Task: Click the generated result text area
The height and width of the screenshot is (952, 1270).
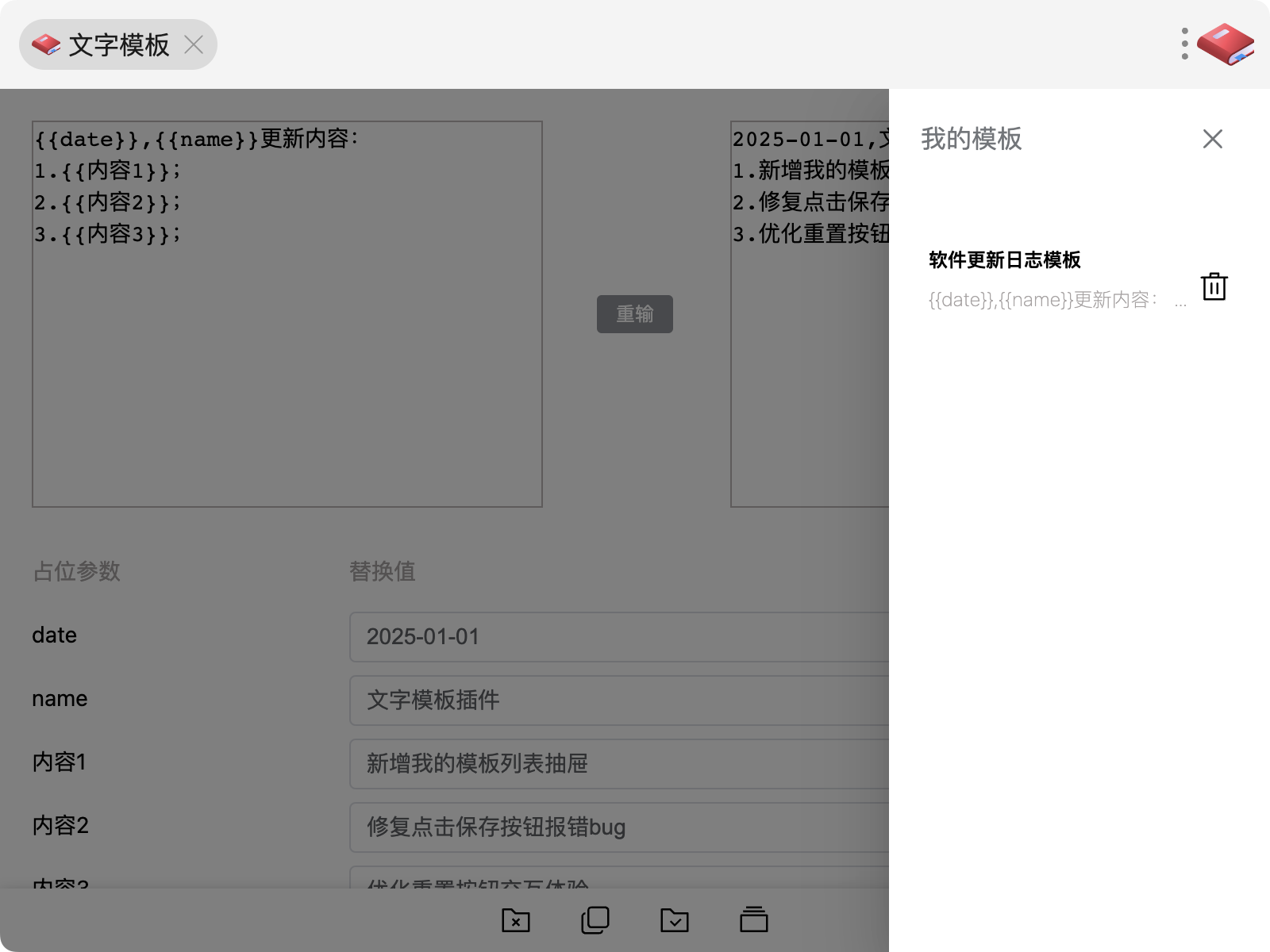Action: 810,314
